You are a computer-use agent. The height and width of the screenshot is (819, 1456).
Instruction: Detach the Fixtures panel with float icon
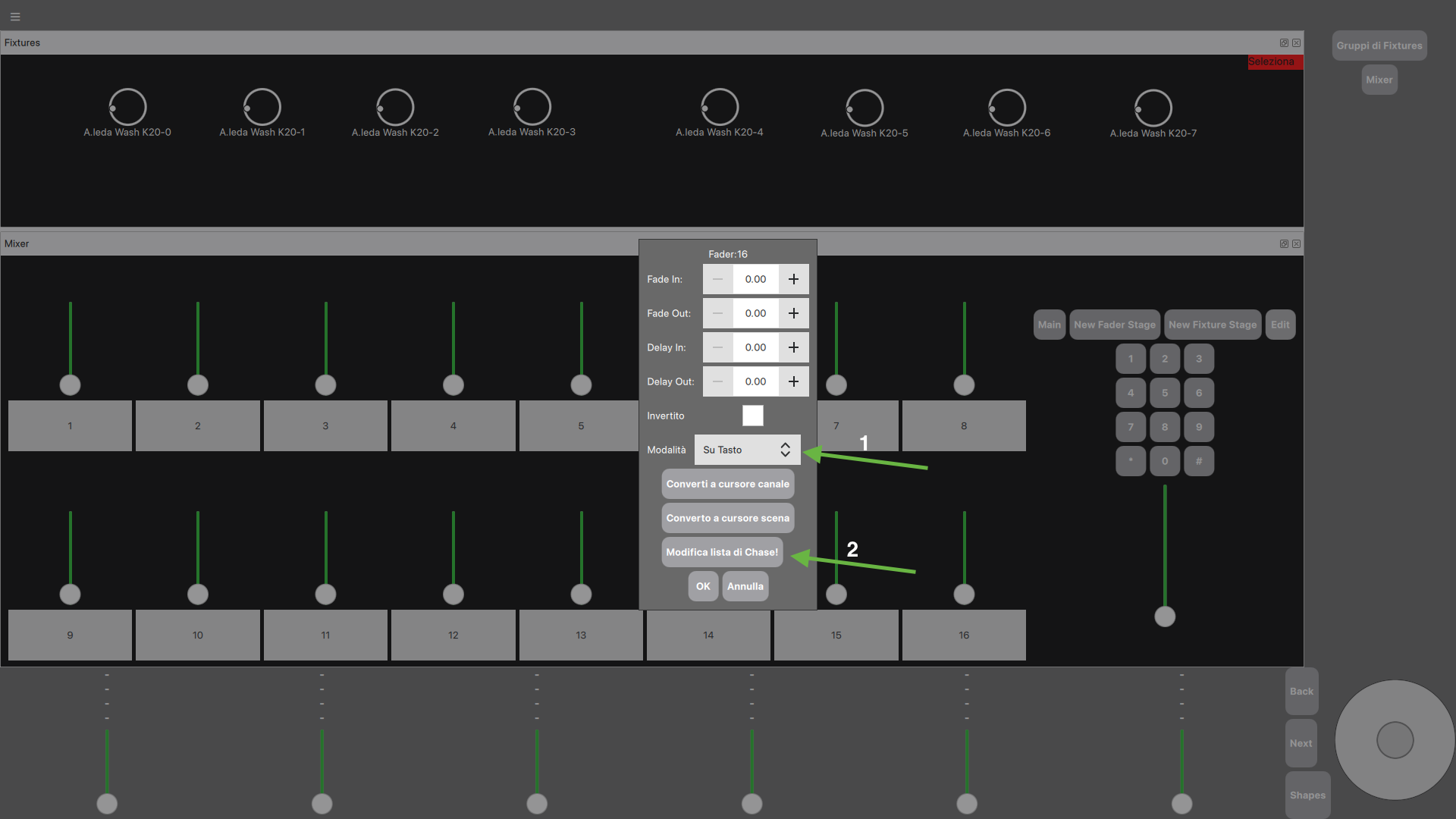[1284, 43]
